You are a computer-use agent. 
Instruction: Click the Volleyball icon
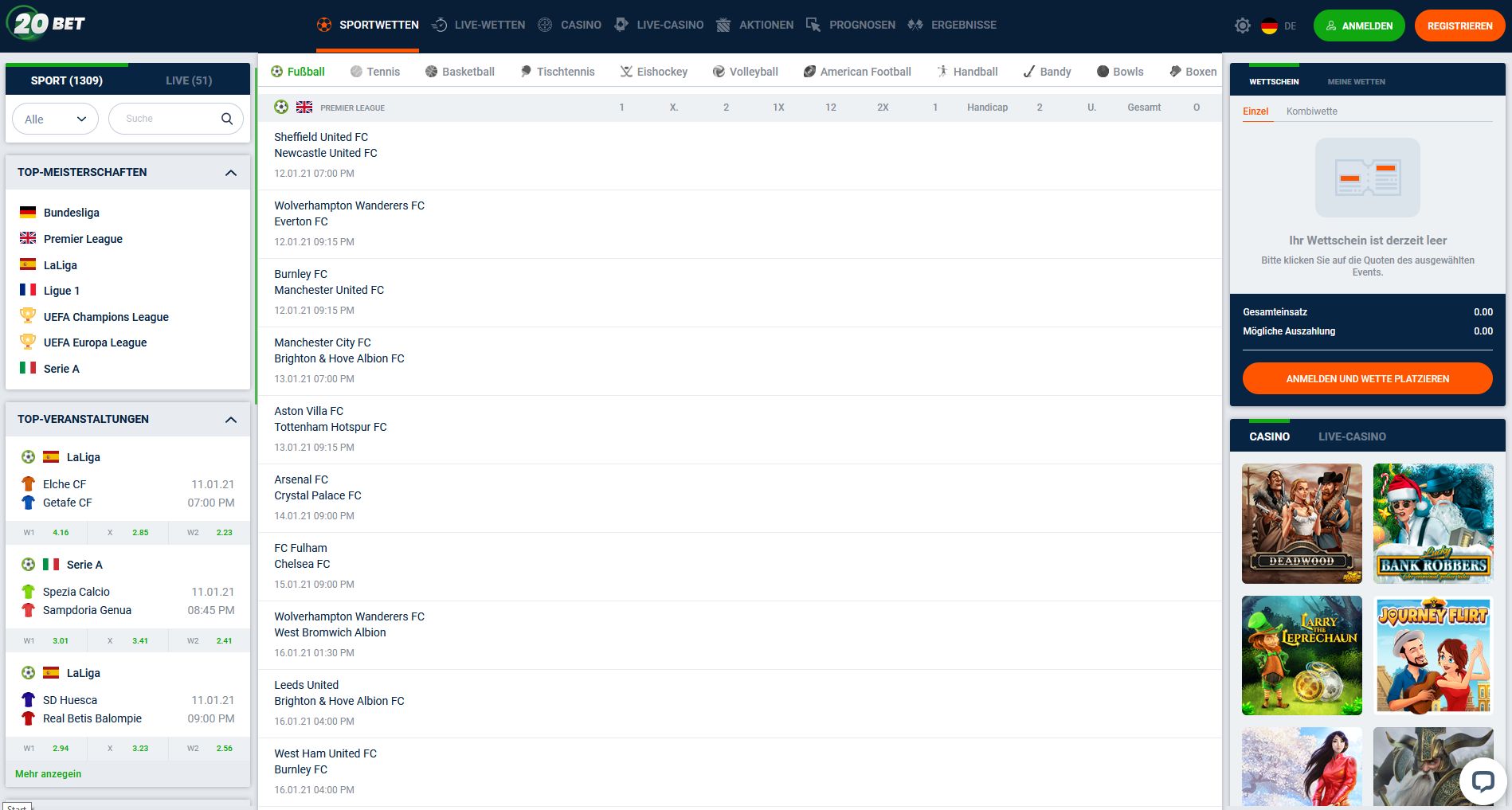pyautogui.click(x=719, y=72)
